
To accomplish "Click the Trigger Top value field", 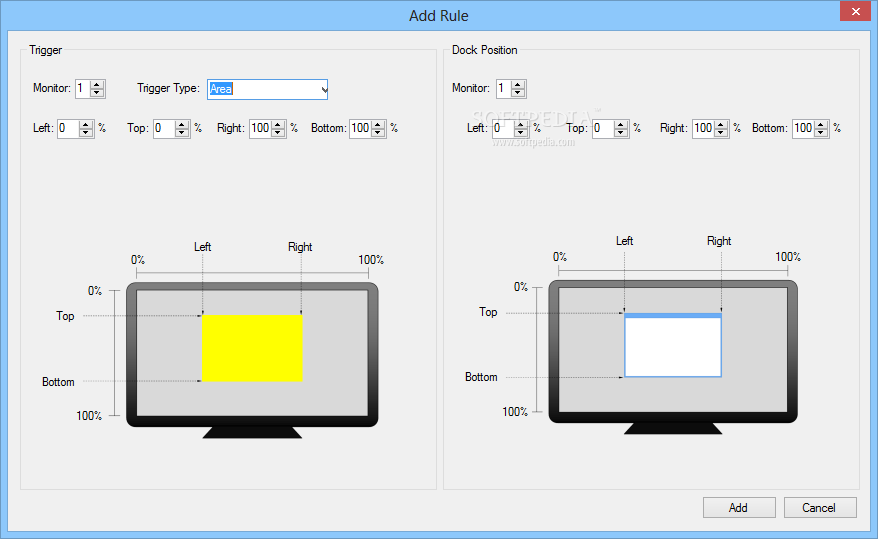I will (165, 129).
